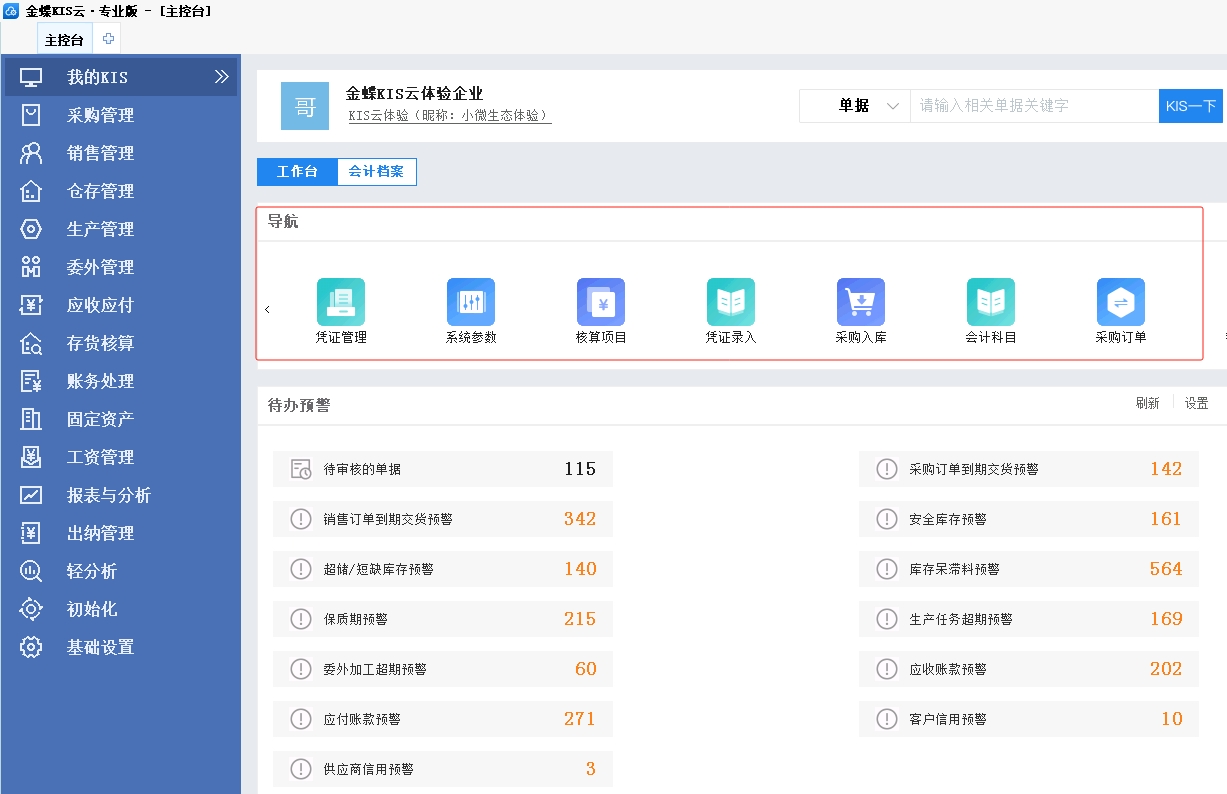Show previous navigation shortcuts with left arrow
Image resolution: width=1227 pixels, height=794 pixels.
pos(267,310)
